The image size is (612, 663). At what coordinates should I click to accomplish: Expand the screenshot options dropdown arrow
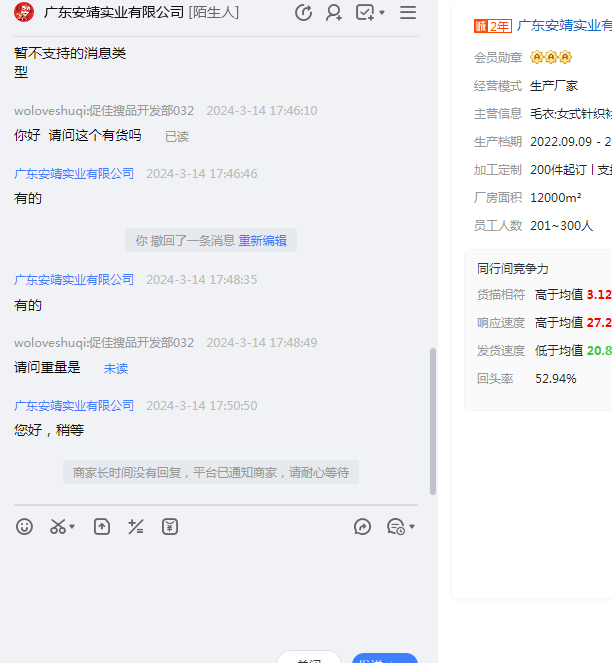click(x=72, y=527)
